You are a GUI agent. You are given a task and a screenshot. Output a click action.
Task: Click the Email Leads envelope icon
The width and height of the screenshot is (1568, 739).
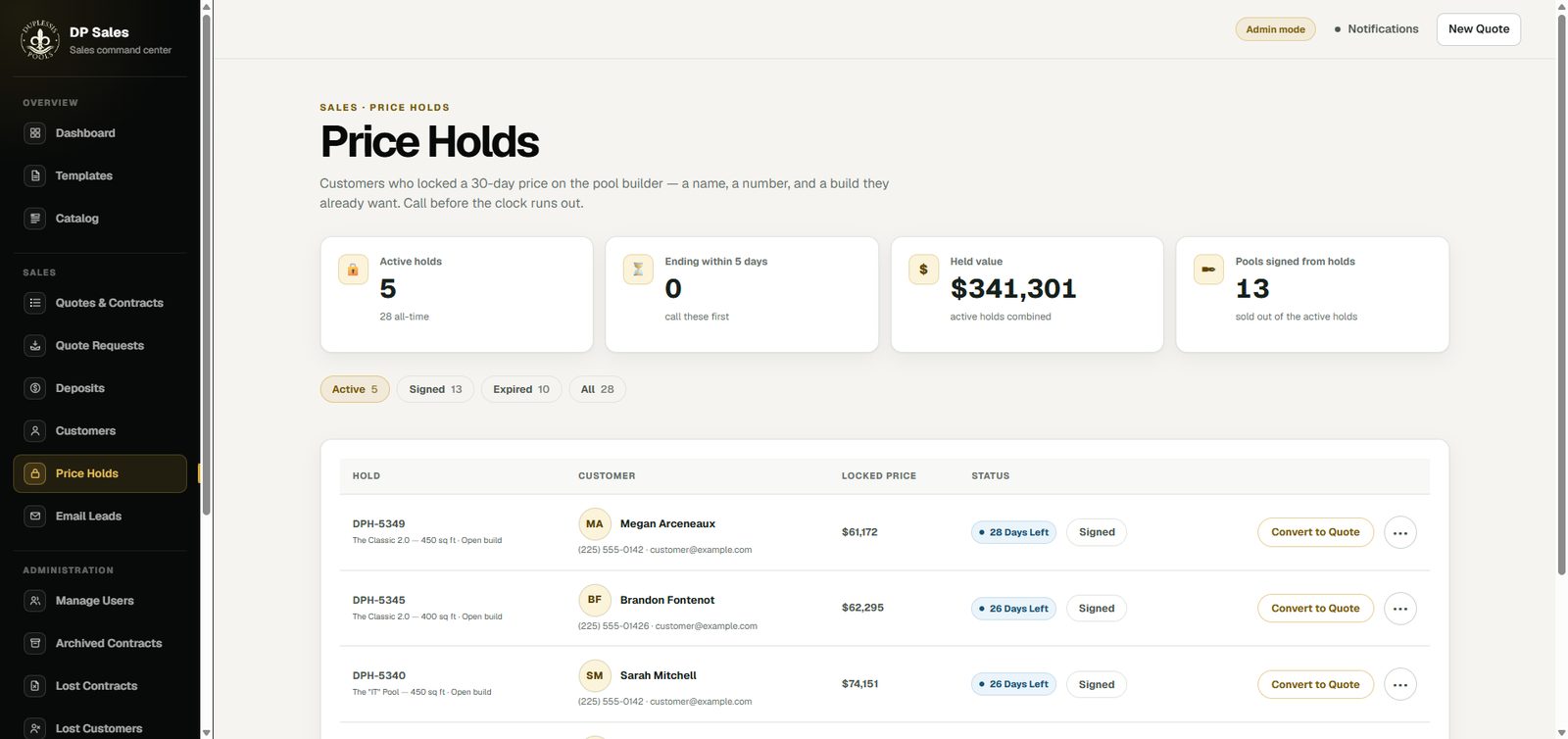tap(35, 516)
